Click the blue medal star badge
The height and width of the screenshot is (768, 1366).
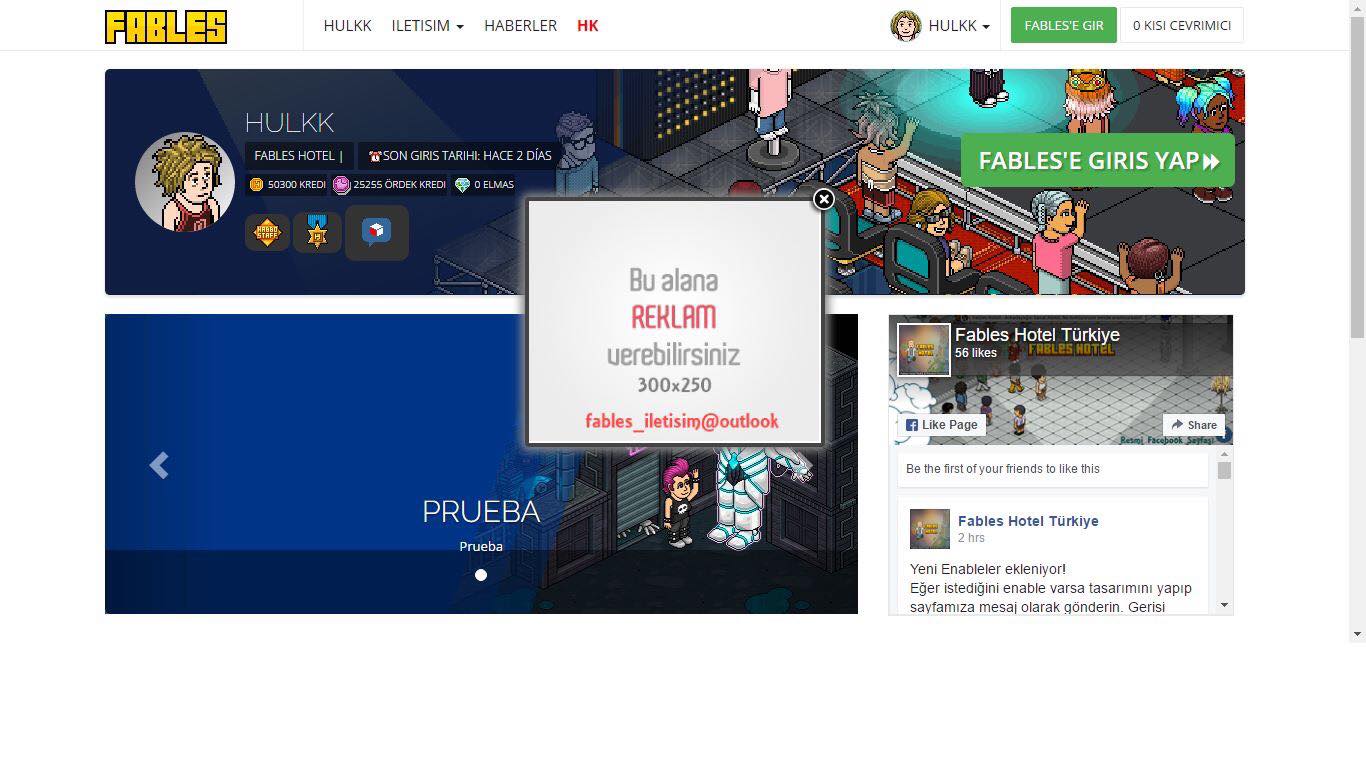coord(317,232)
